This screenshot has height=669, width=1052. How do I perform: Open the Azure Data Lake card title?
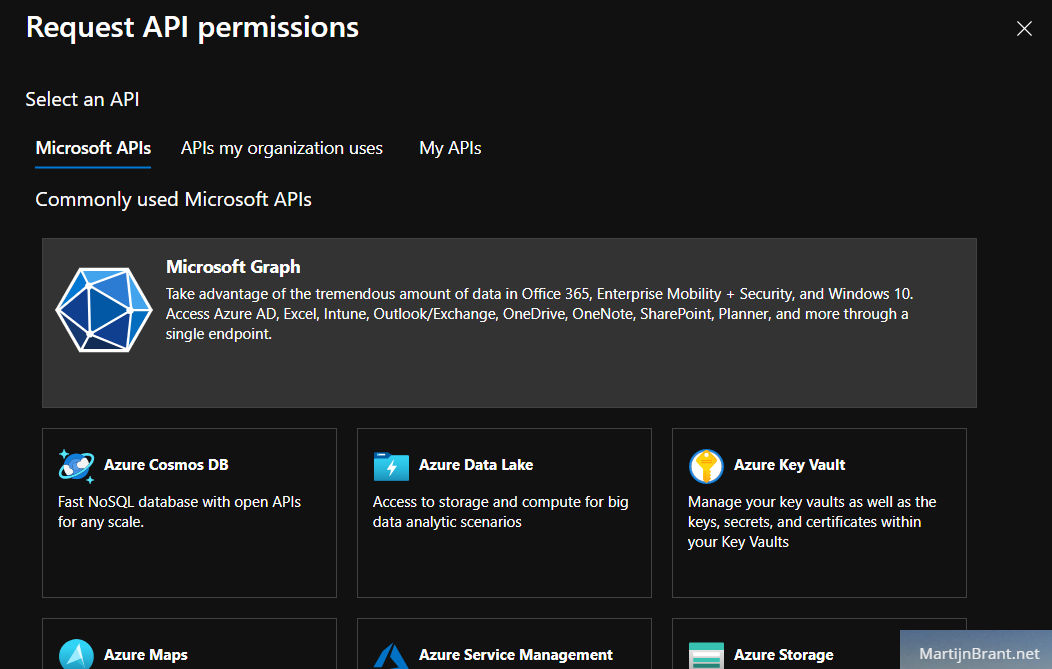coord(476,464)
